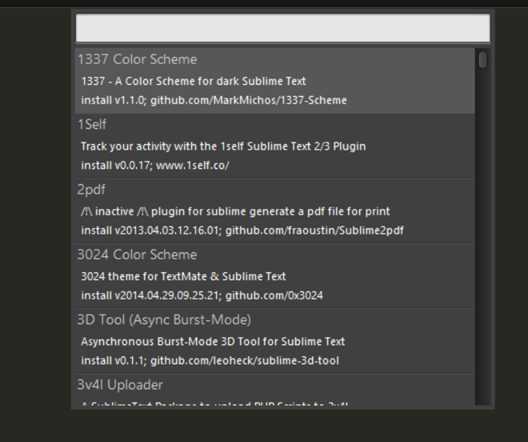Click the github.com/leoheck/sublime-3d-tool install line

click(210, 361)
